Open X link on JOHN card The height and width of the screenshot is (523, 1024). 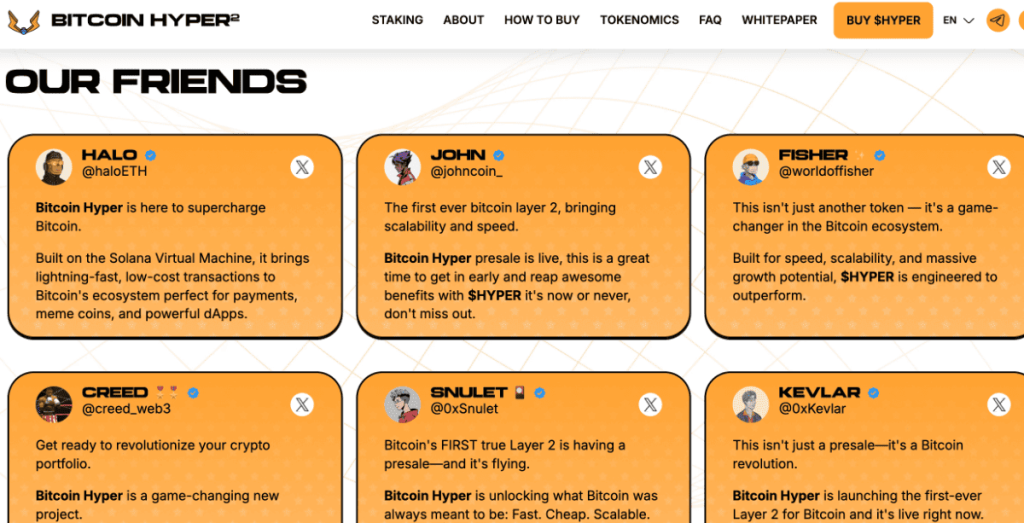[650, 167]
